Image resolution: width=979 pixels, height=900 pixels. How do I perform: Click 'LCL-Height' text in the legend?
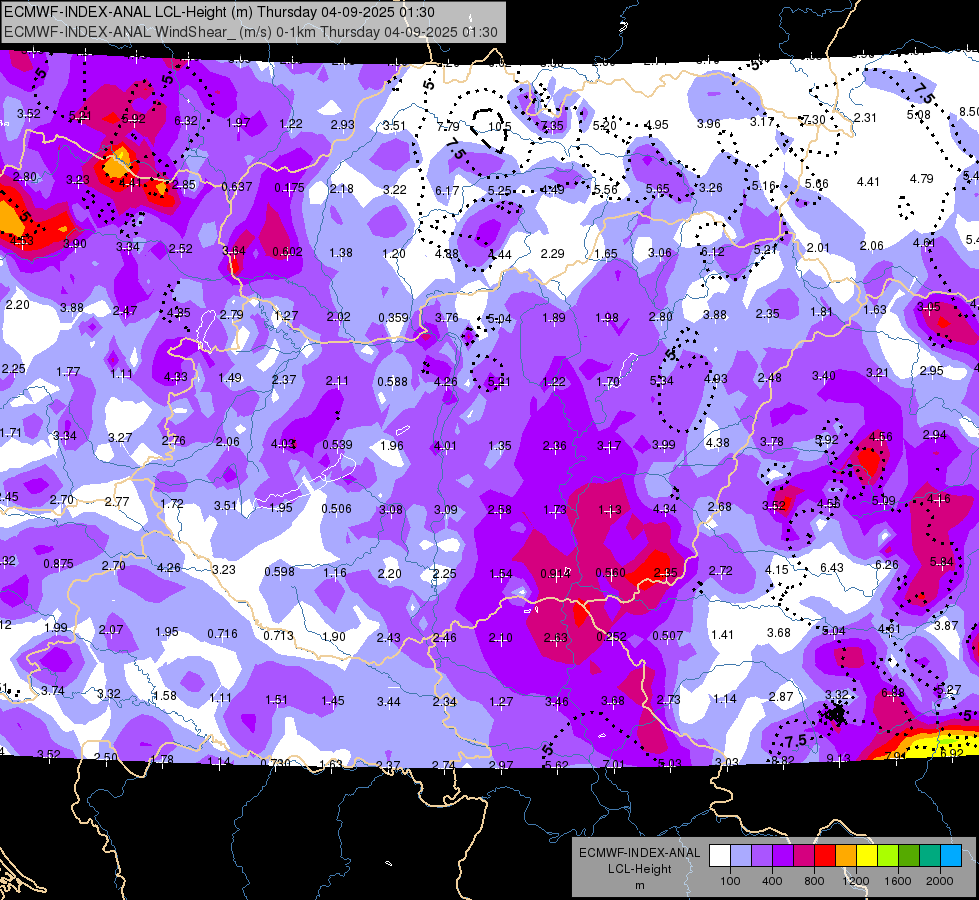(x=639, y=869)
